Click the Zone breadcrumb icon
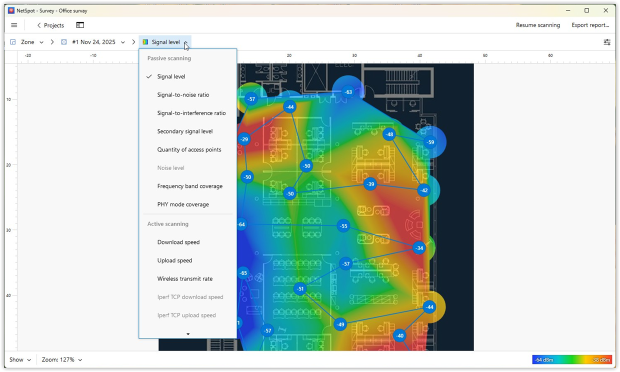620x372 pixels. pos(13,42)
